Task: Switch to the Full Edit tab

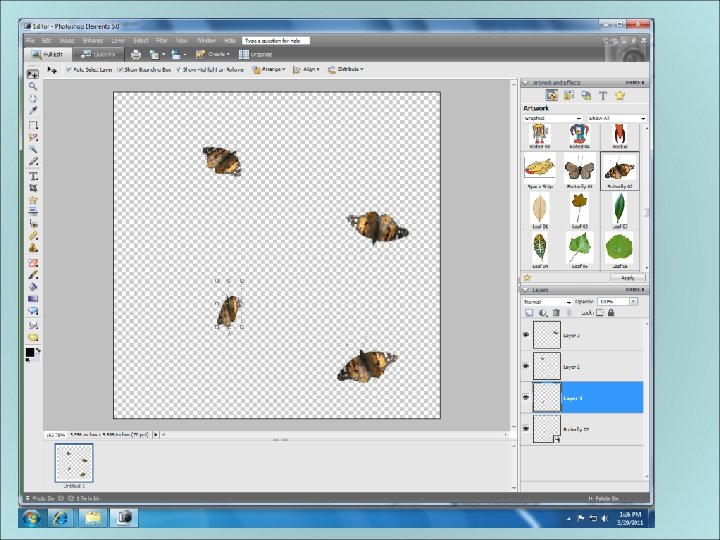Action: click(48, 55)
